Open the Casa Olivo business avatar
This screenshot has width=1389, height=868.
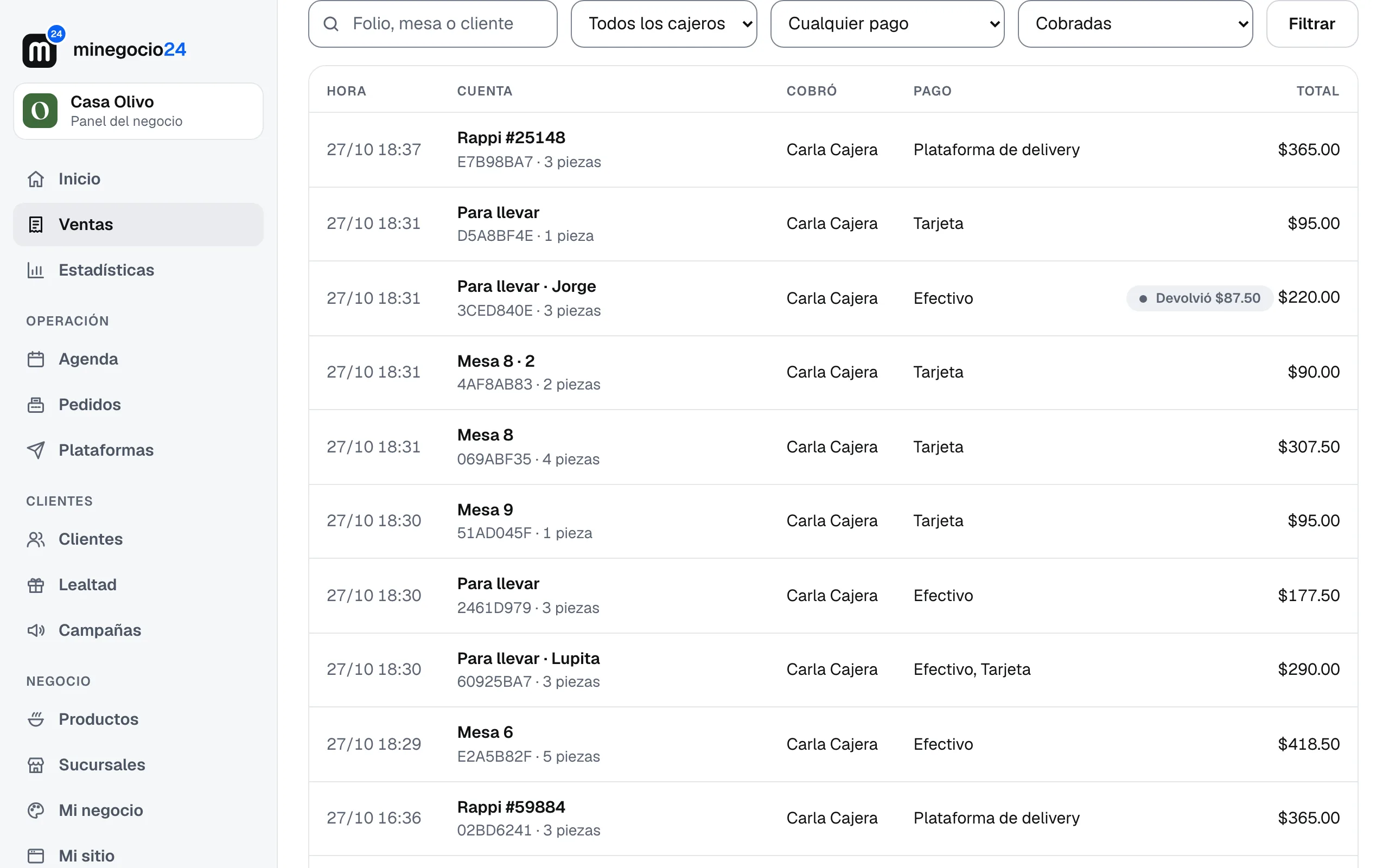(40, 111)
